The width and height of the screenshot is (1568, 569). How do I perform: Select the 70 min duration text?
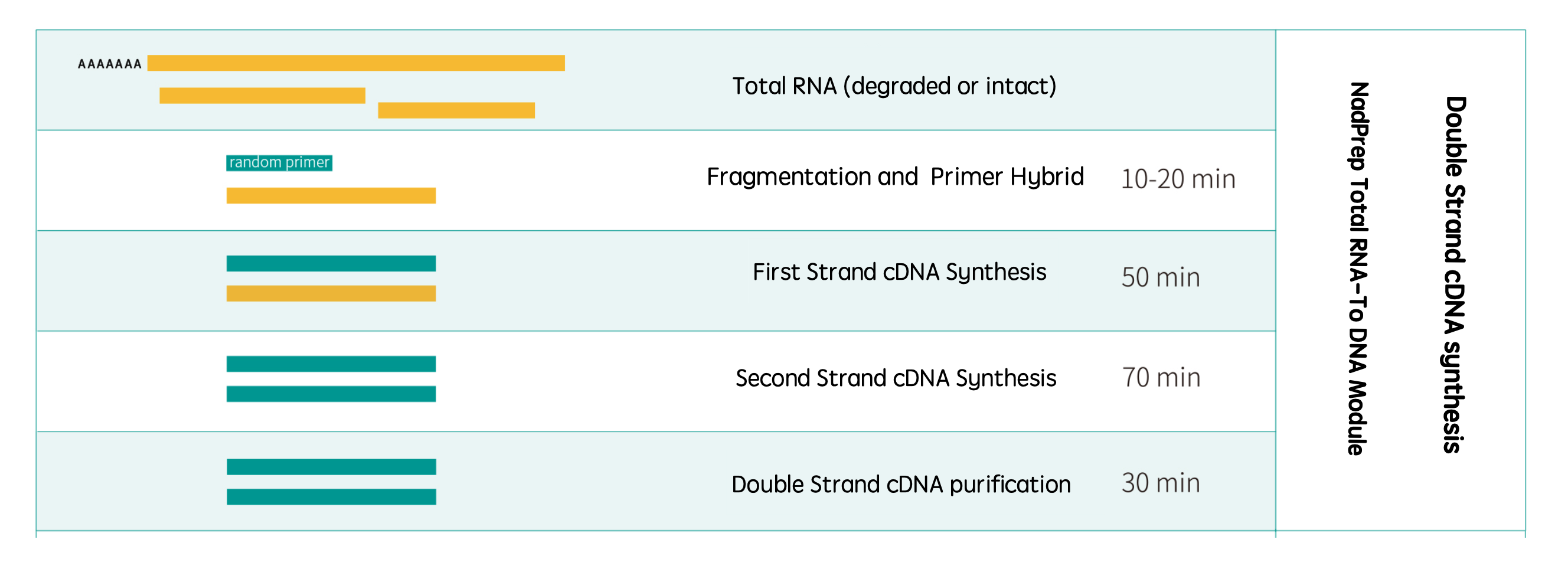tap(1161, 377)
